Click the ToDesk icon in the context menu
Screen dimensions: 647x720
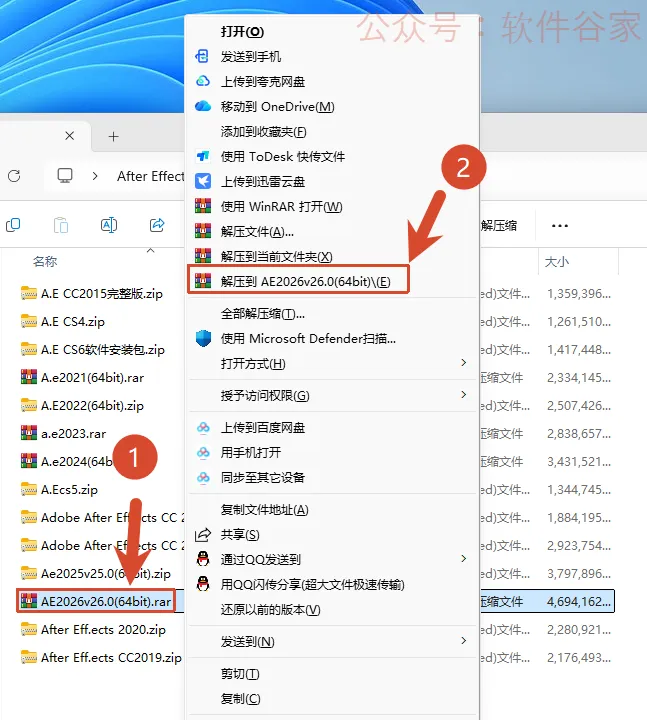pyautogui.click(x=203, y=156)
